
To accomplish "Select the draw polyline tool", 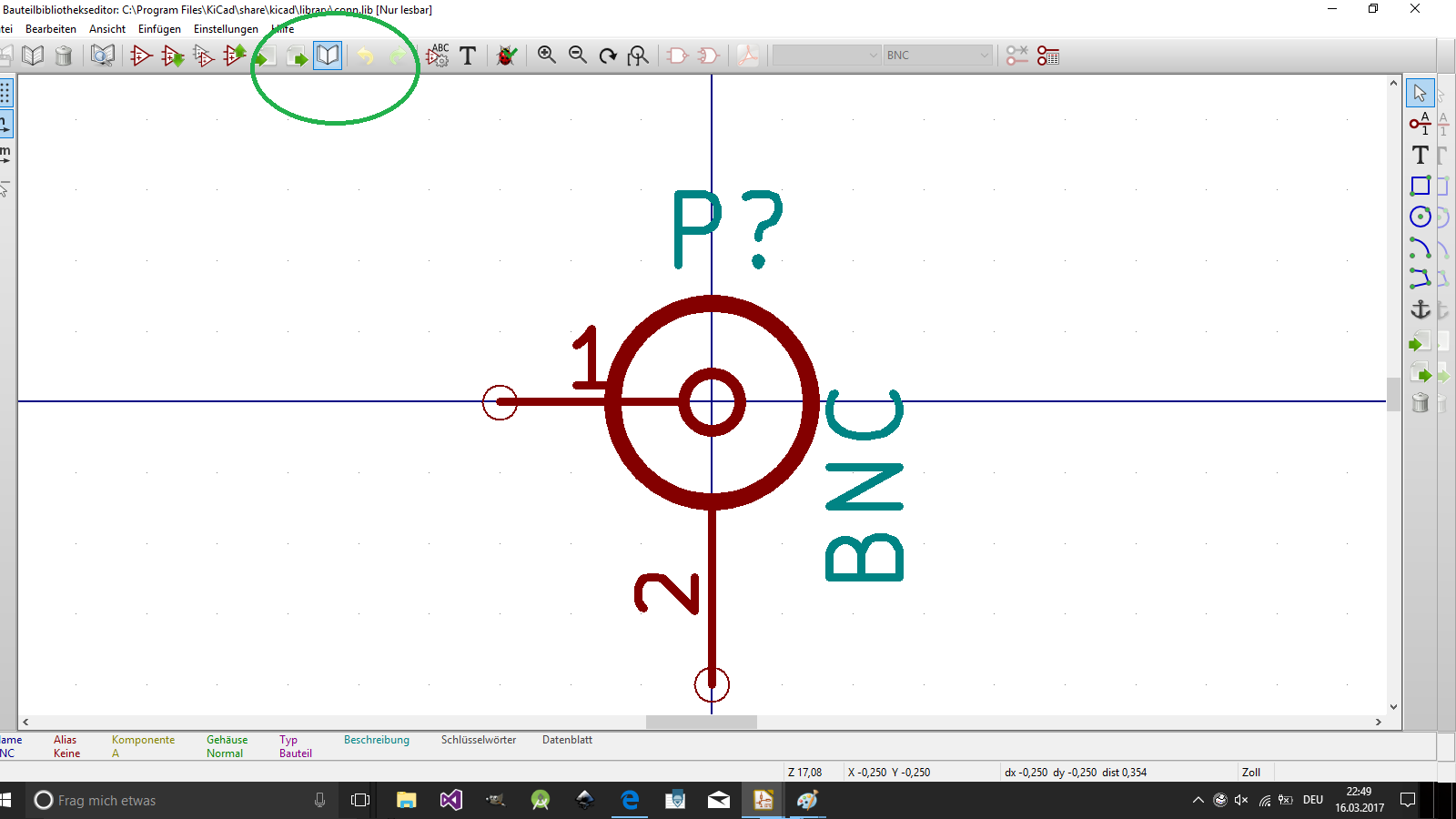I will click(x=1421, y=278).
